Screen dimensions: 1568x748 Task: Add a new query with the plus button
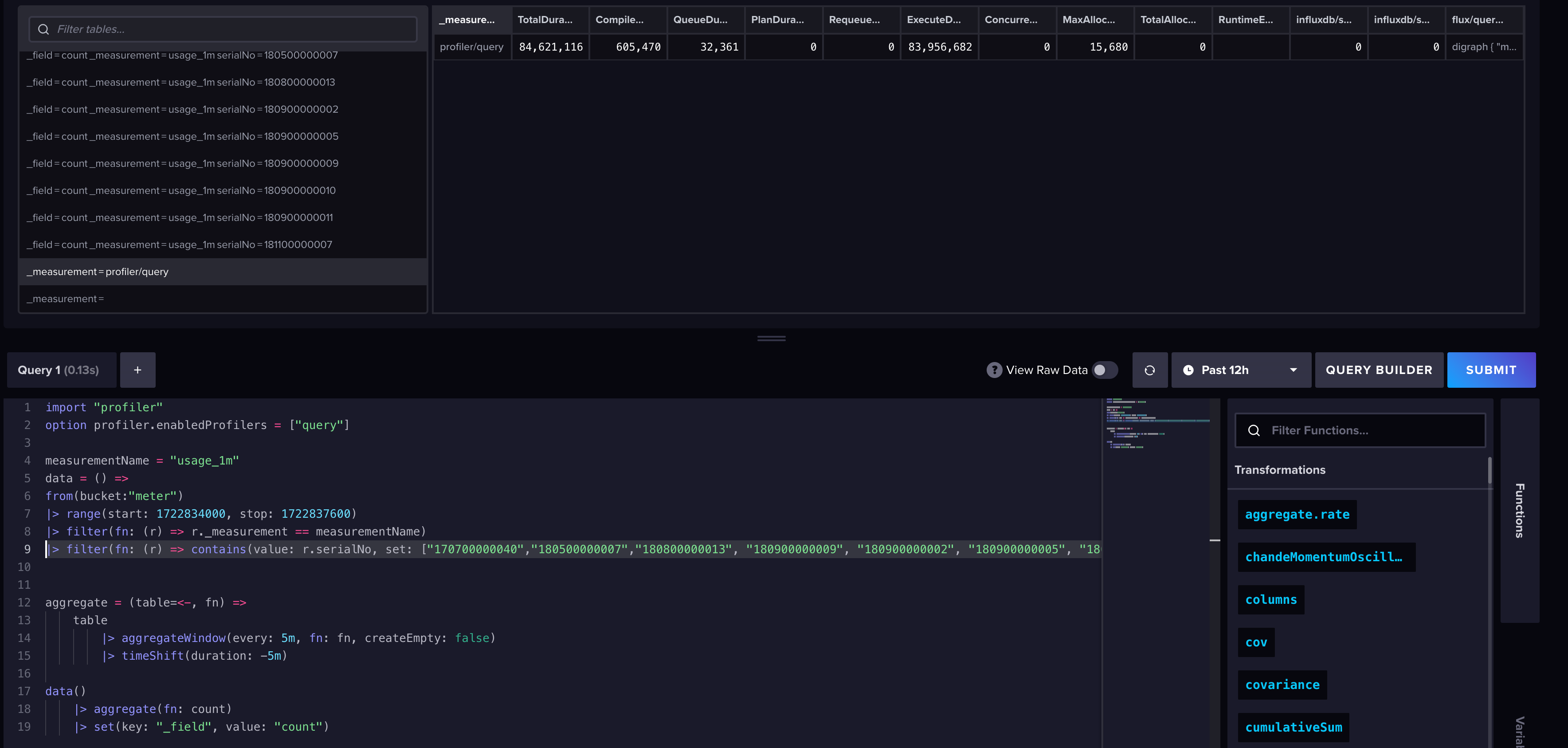coord(137,370)
